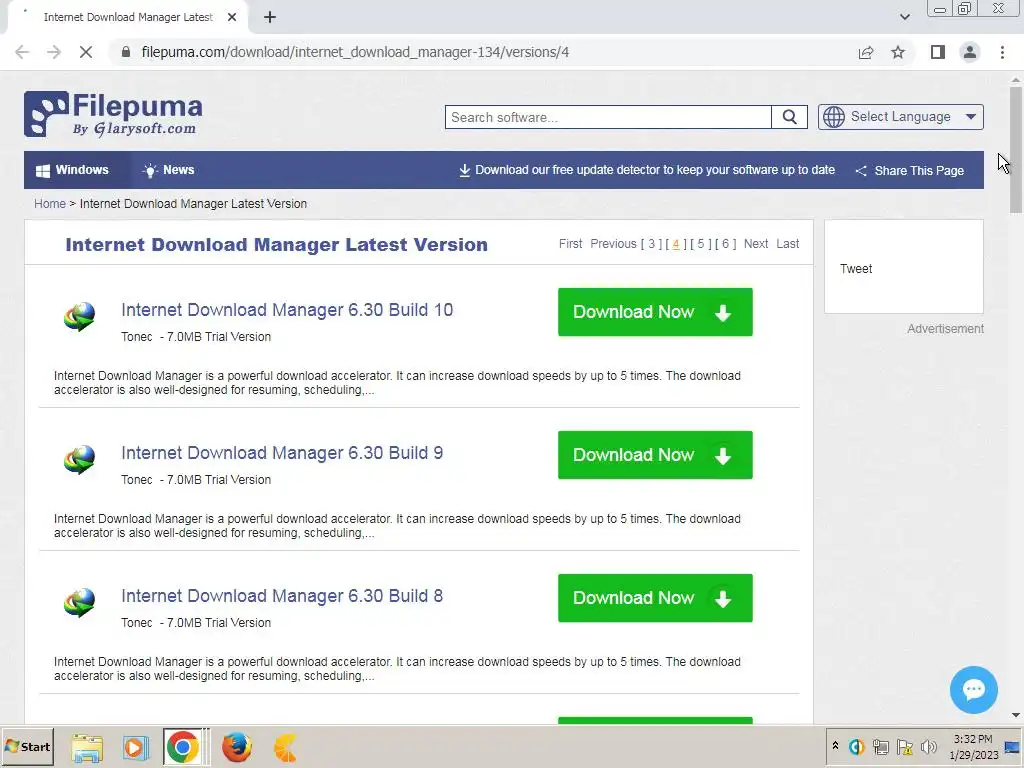Download Now for IDM 6.30 Build 8
Screen dimensions: 1024x768
(x=655, y=598)
